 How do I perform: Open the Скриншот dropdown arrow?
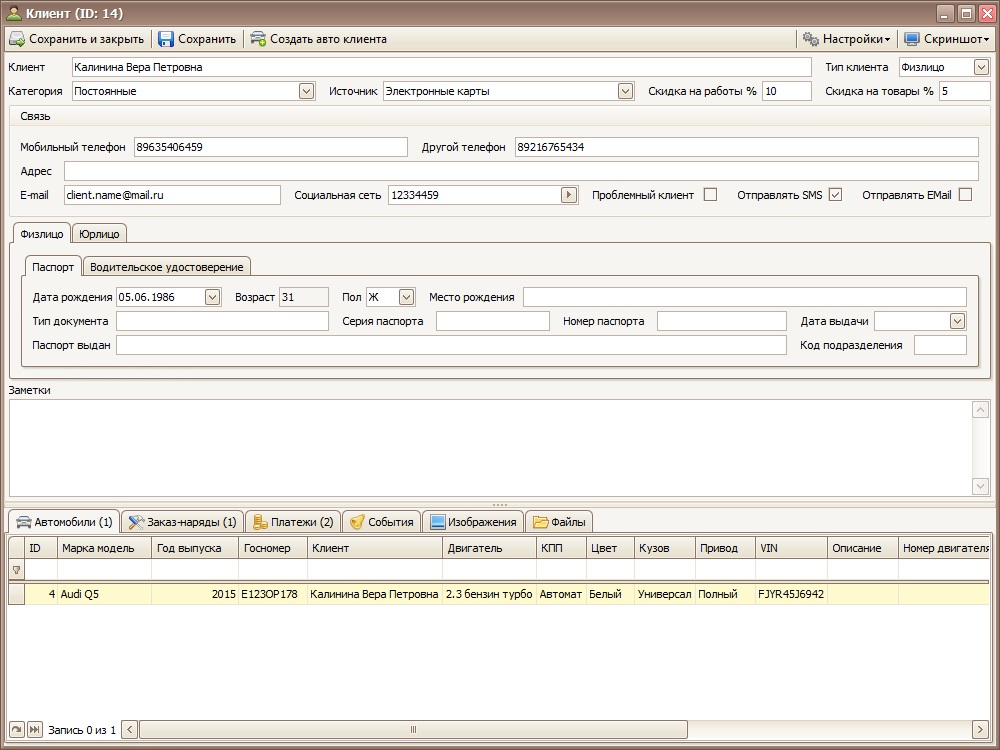pos(987,40)
